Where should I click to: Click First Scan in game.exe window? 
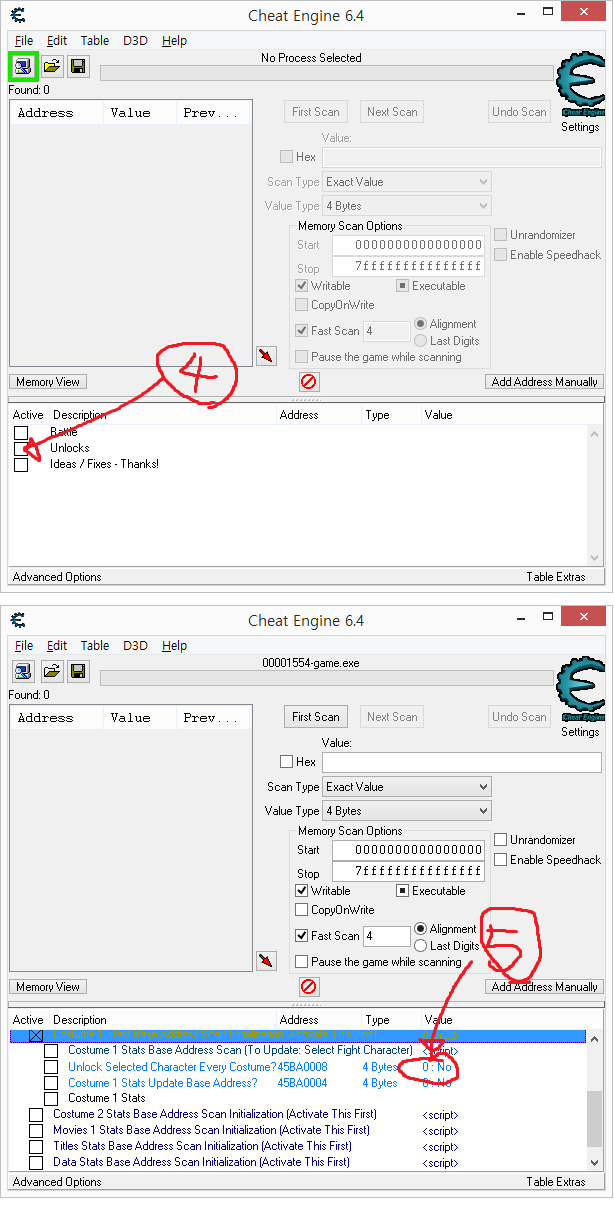[316, 717]
